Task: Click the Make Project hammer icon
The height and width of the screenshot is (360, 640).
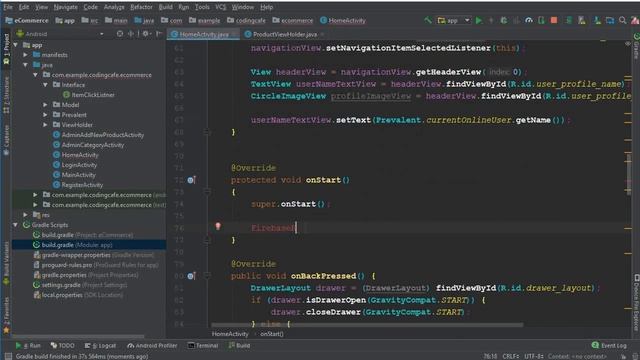Action: click(x=427, y=20)
